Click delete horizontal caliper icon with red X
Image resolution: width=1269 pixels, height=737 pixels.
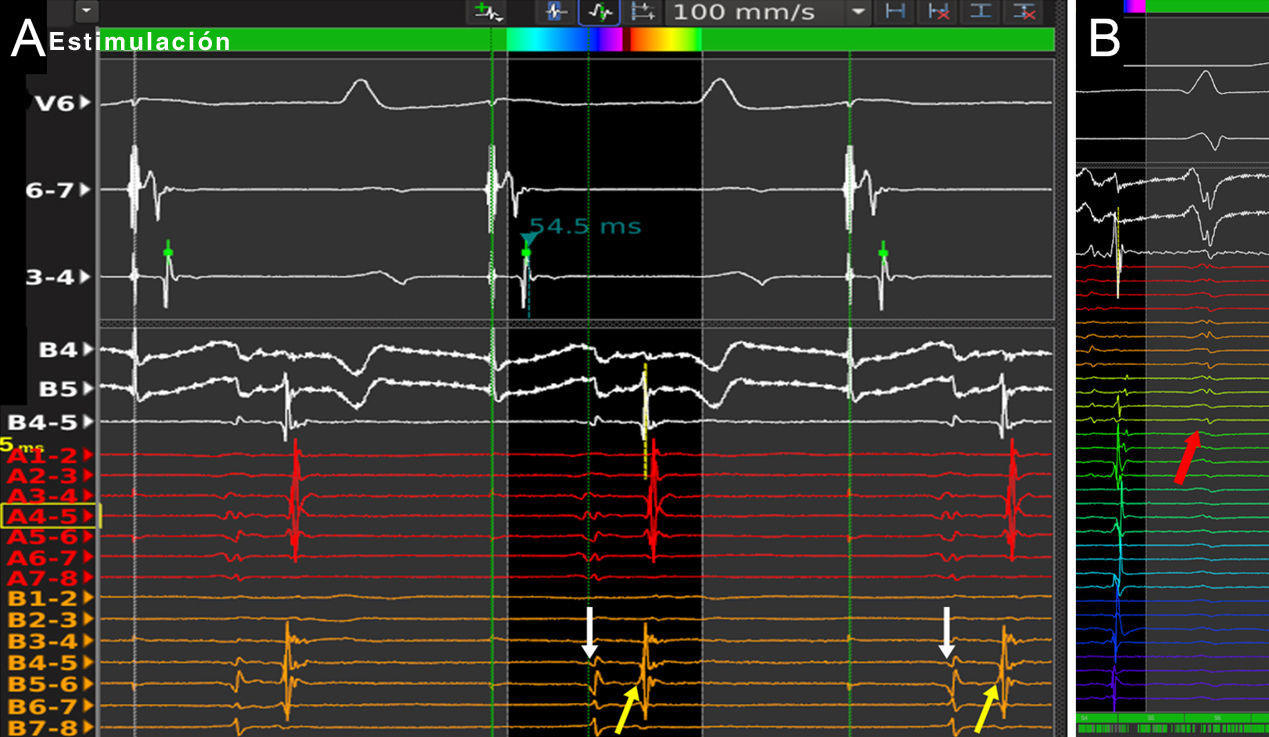pyautogui.click(x=938, y=12)
